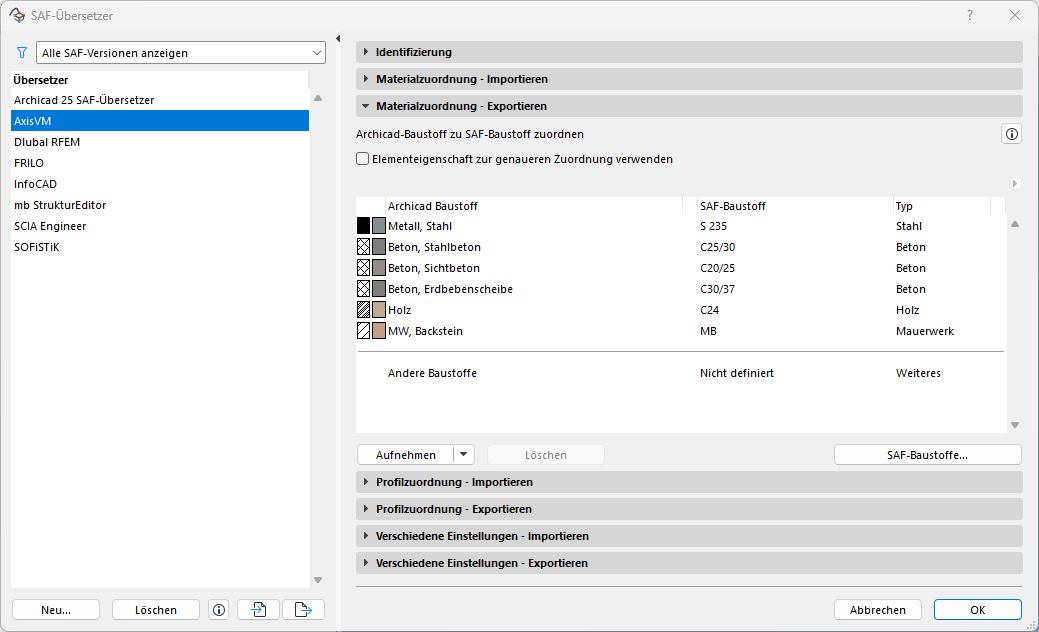Viewport: 1039px width, 632px height.
Task: Select the Dlubal RFEM translator
Action: (x=160, y=142)
